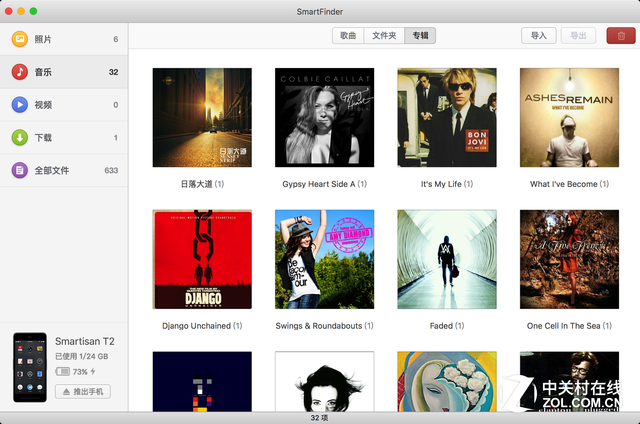This screenshot has height=424, width=640.
Task: Switch to the 歌曲 songs tab
Action: 347,35
